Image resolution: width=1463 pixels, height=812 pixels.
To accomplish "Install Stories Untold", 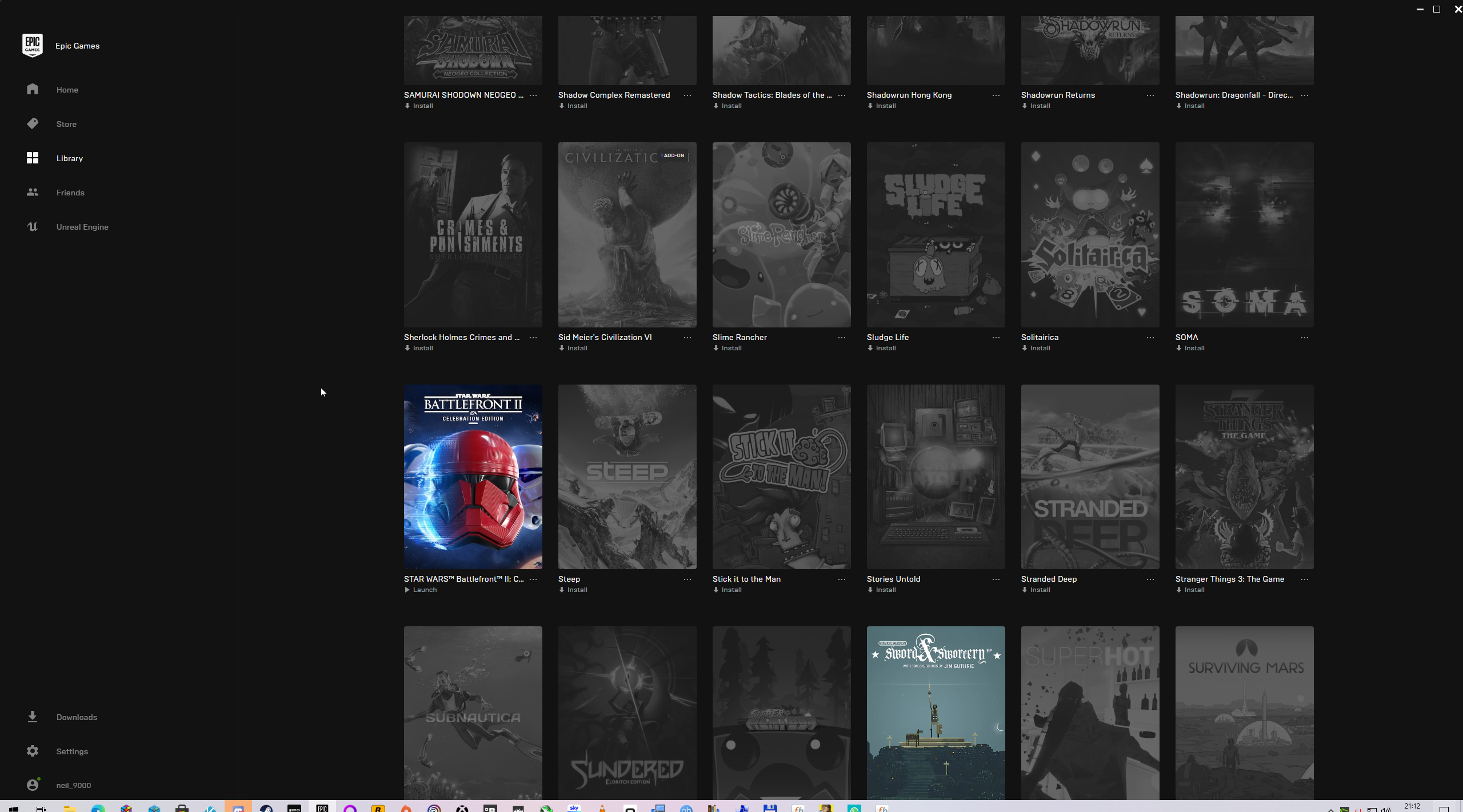I will (x=881, y=590).
